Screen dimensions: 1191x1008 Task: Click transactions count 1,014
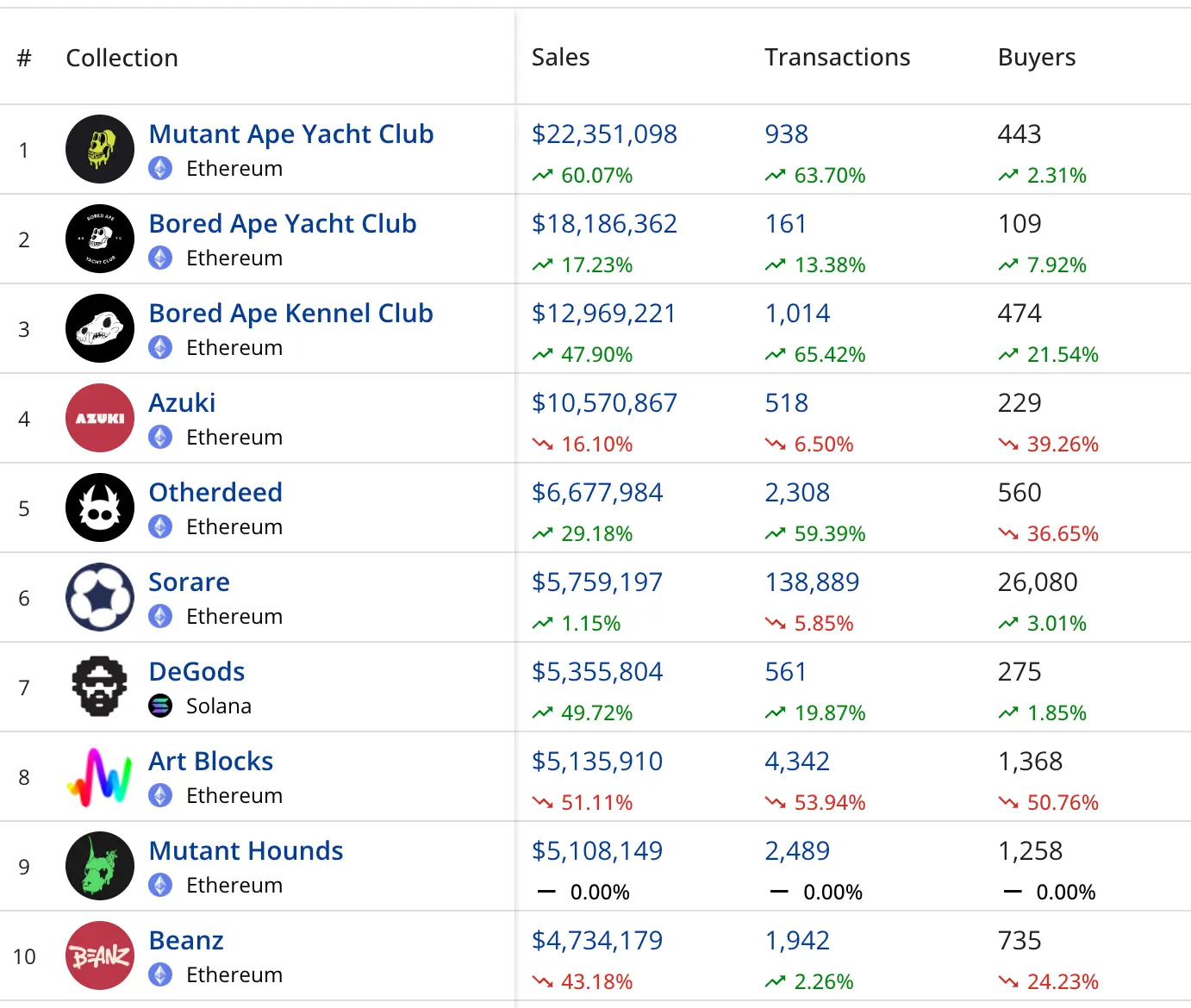(x=797, y=314)
